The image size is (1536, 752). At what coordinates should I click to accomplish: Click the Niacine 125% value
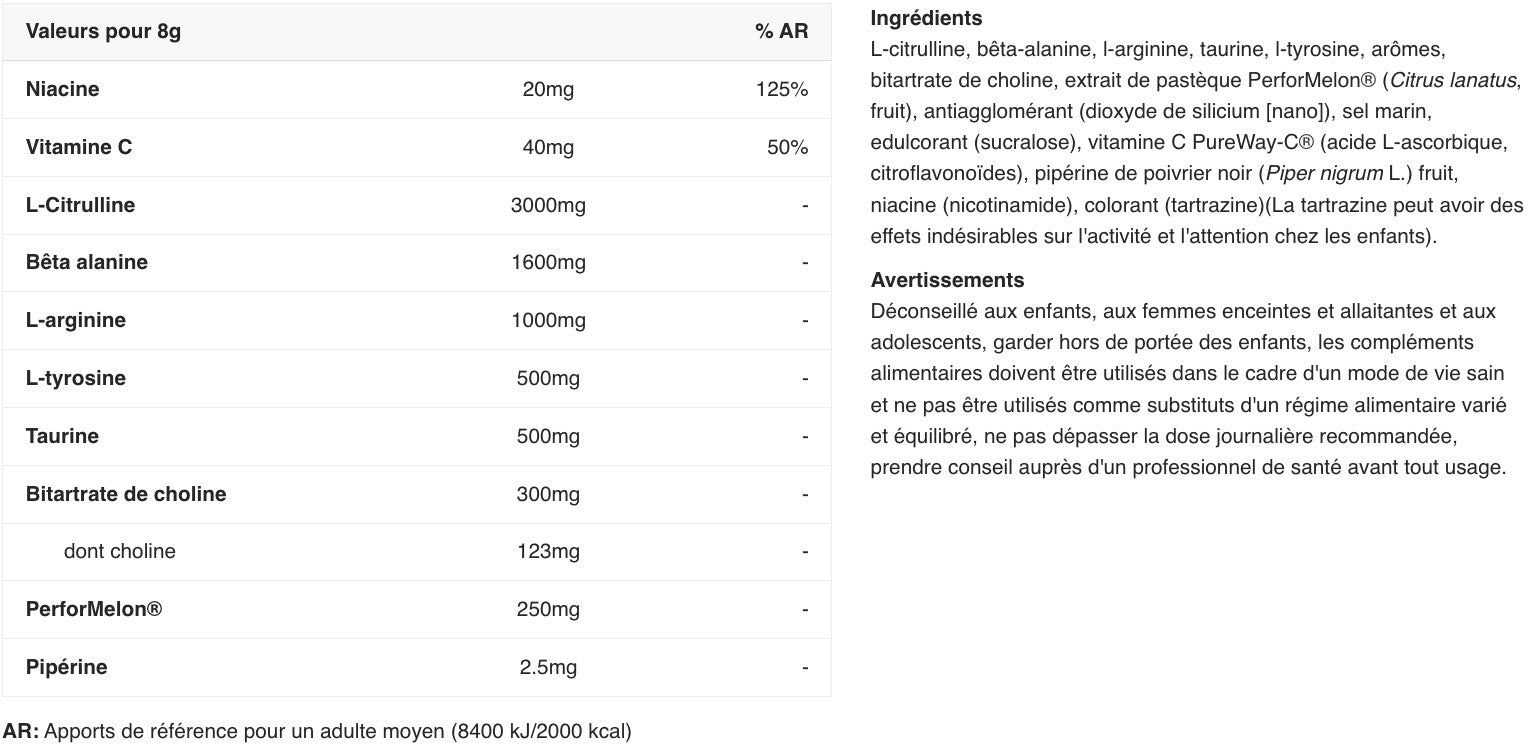point(782,89)
